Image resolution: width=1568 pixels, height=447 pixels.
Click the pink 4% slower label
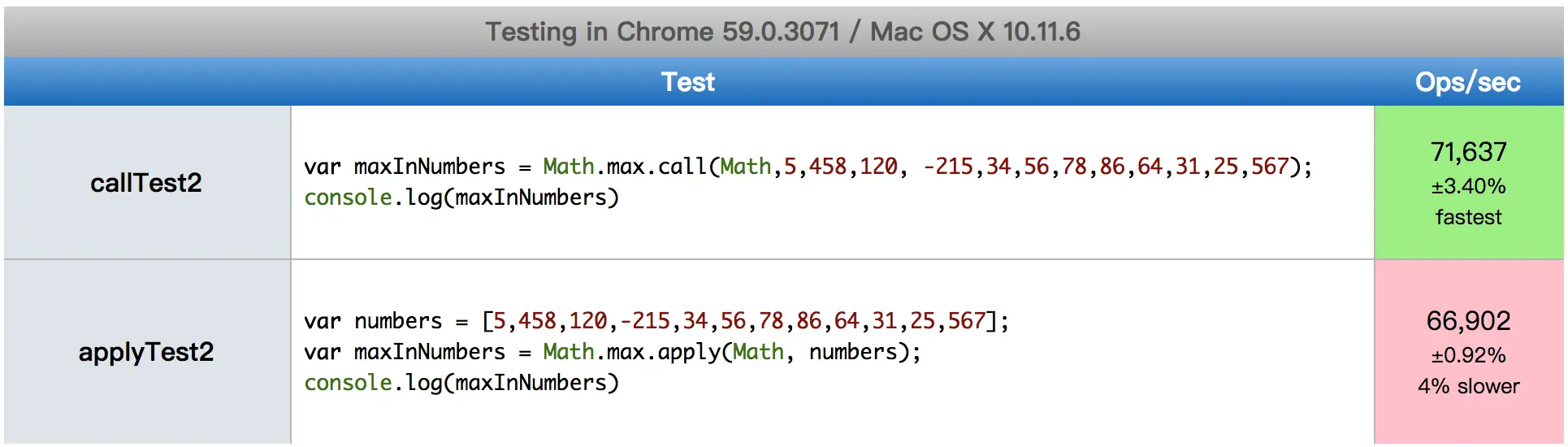1468,386
